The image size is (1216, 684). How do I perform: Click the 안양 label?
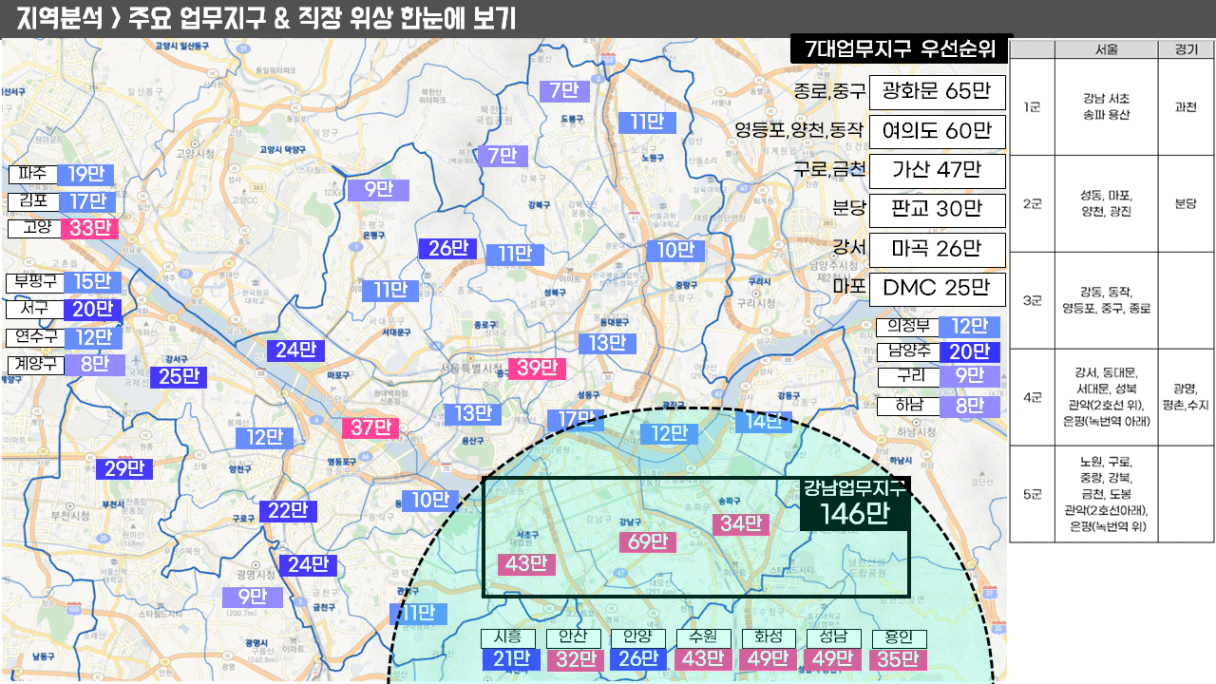[637, 639]
